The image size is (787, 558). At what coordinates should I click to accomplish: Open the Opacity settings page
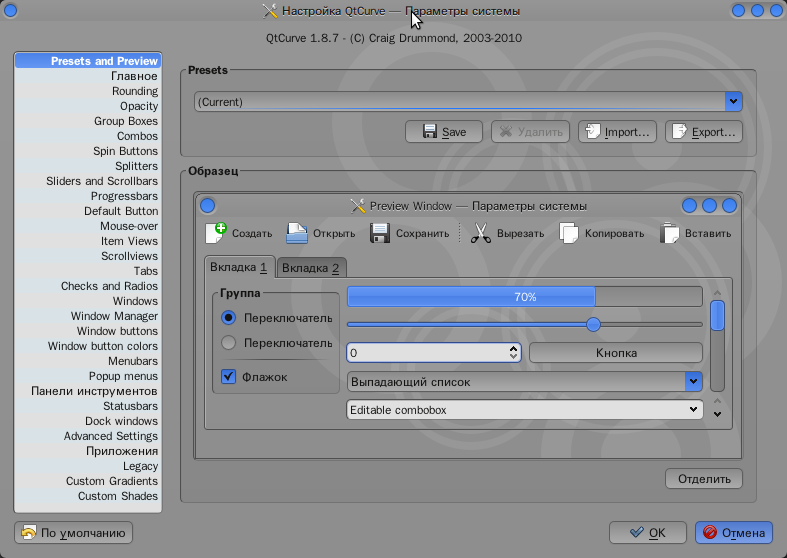[88, 106]
